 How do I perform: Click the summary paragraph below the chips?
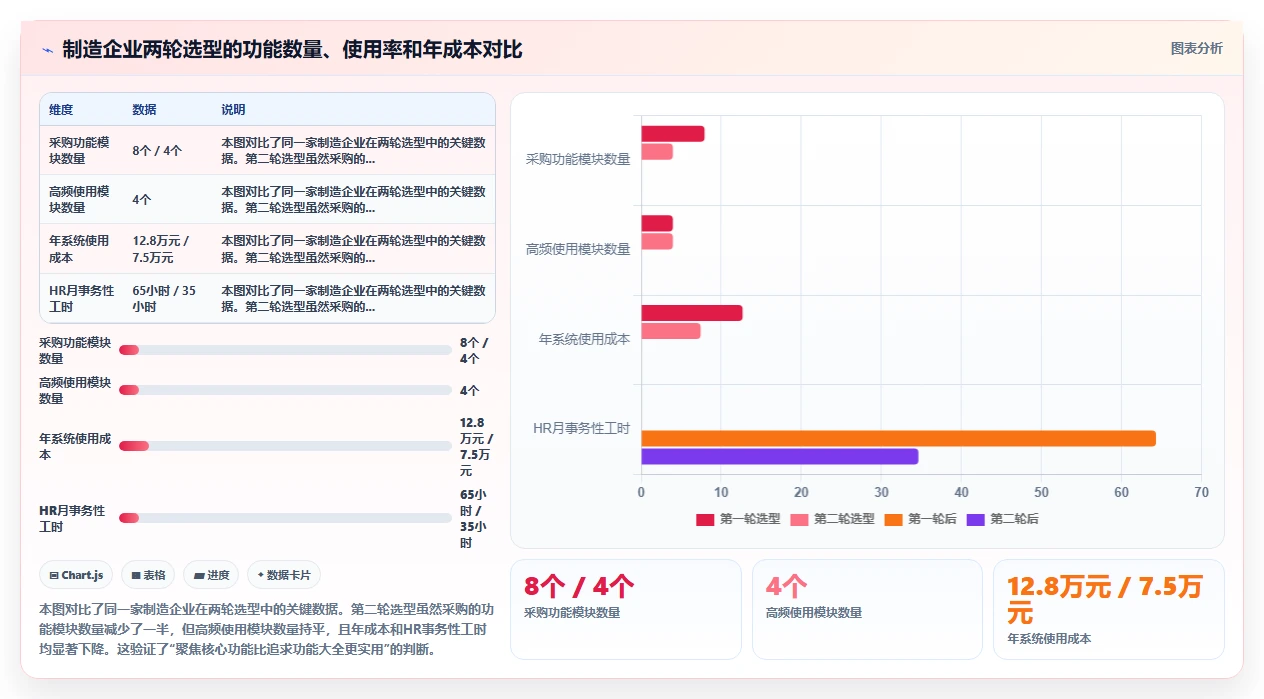coord(266,628)
